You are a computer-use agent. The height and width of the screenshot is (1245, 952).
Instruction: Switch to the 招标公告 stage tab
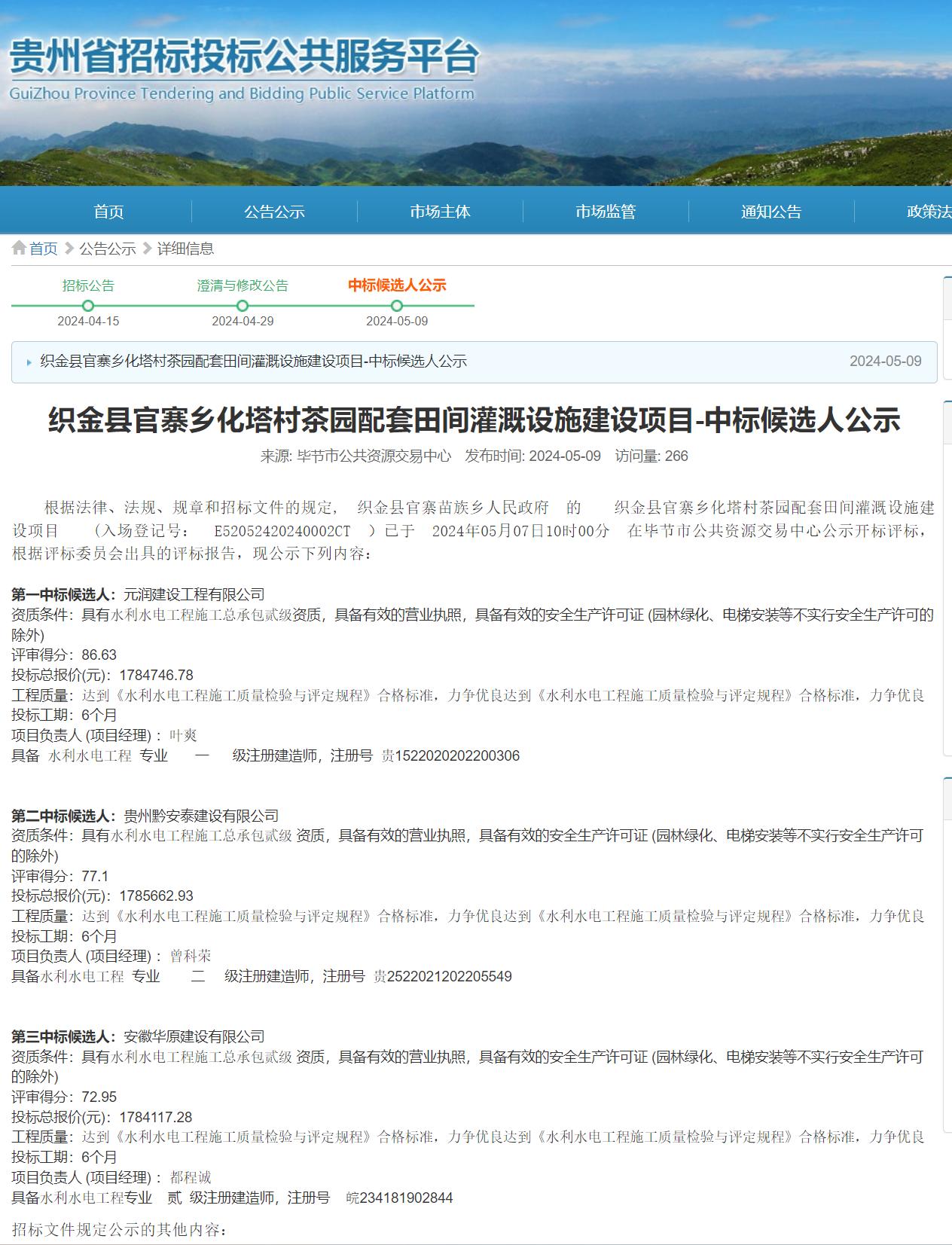pyautogui.click(x=88, y=285)
